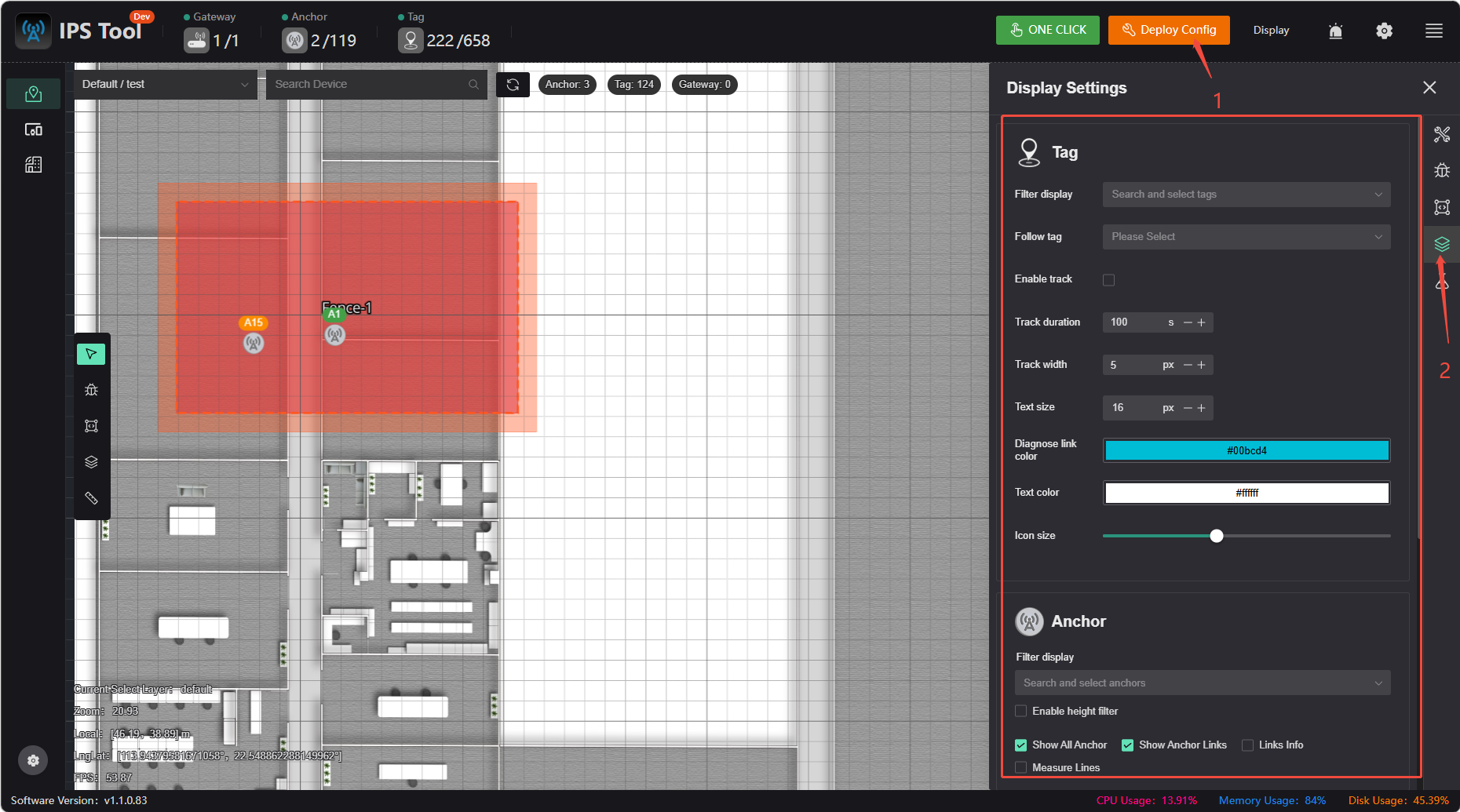Decrease Text size value
Screen dimensions: 1460x812
pyautogui.click(x=1188, y=408)
